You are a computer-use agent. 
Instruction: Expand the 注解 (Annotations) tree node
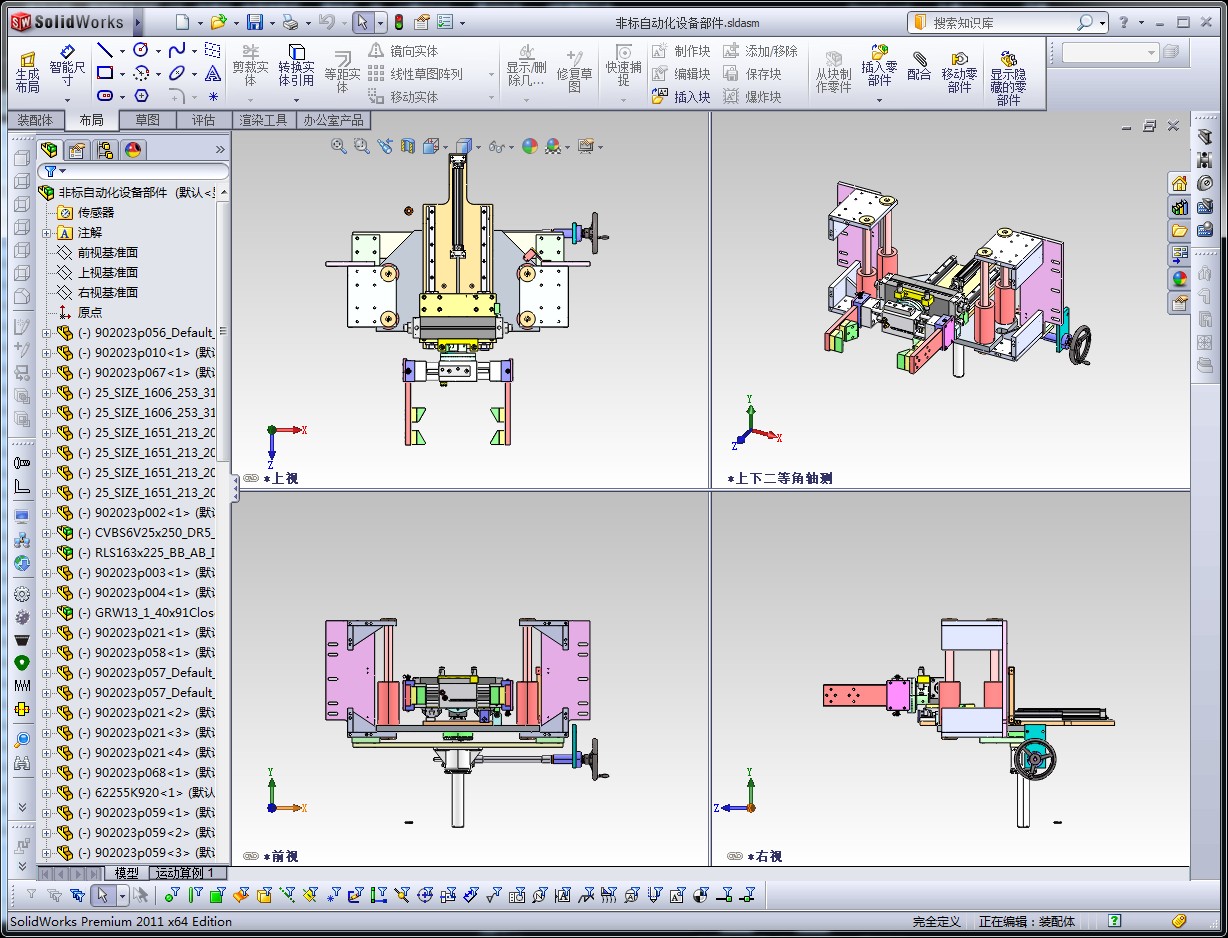[x=47, y=233]
